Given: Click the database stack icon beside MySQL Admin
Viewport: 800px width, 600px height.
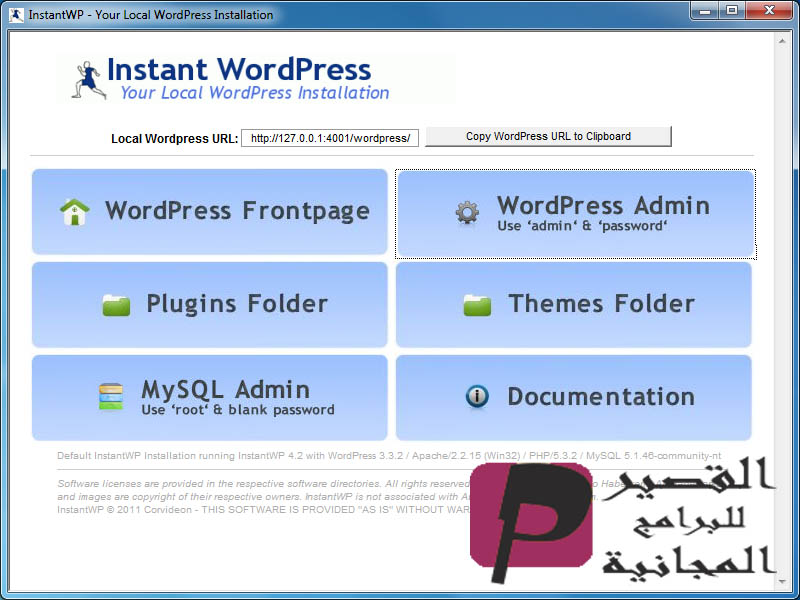Looking at the screenshot, I should pos(111,396).
